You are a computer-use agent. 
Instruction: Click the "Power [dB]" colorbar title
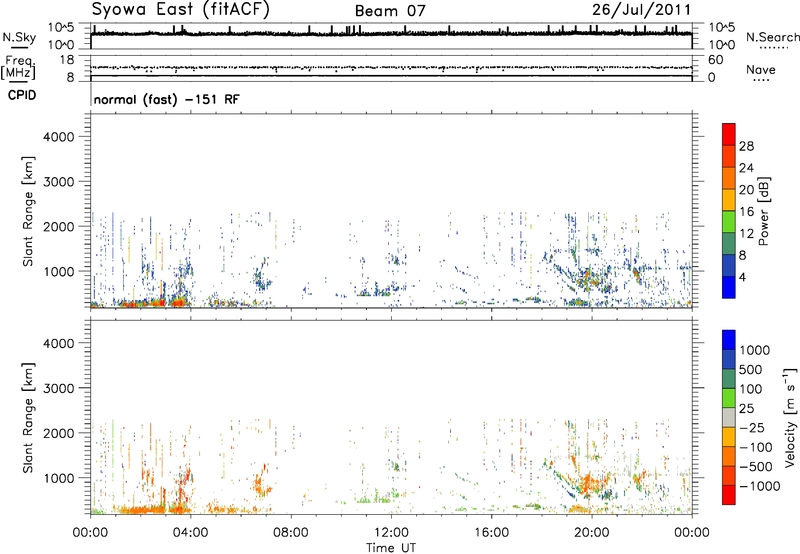coord(763,211)
